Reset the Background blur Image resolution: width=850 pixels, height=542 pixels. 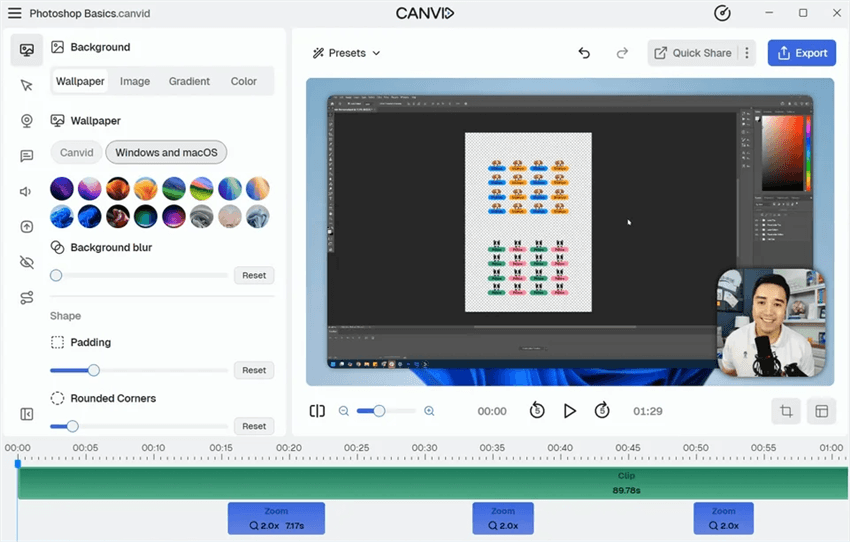pyautogui.click(x=254, y=275)
